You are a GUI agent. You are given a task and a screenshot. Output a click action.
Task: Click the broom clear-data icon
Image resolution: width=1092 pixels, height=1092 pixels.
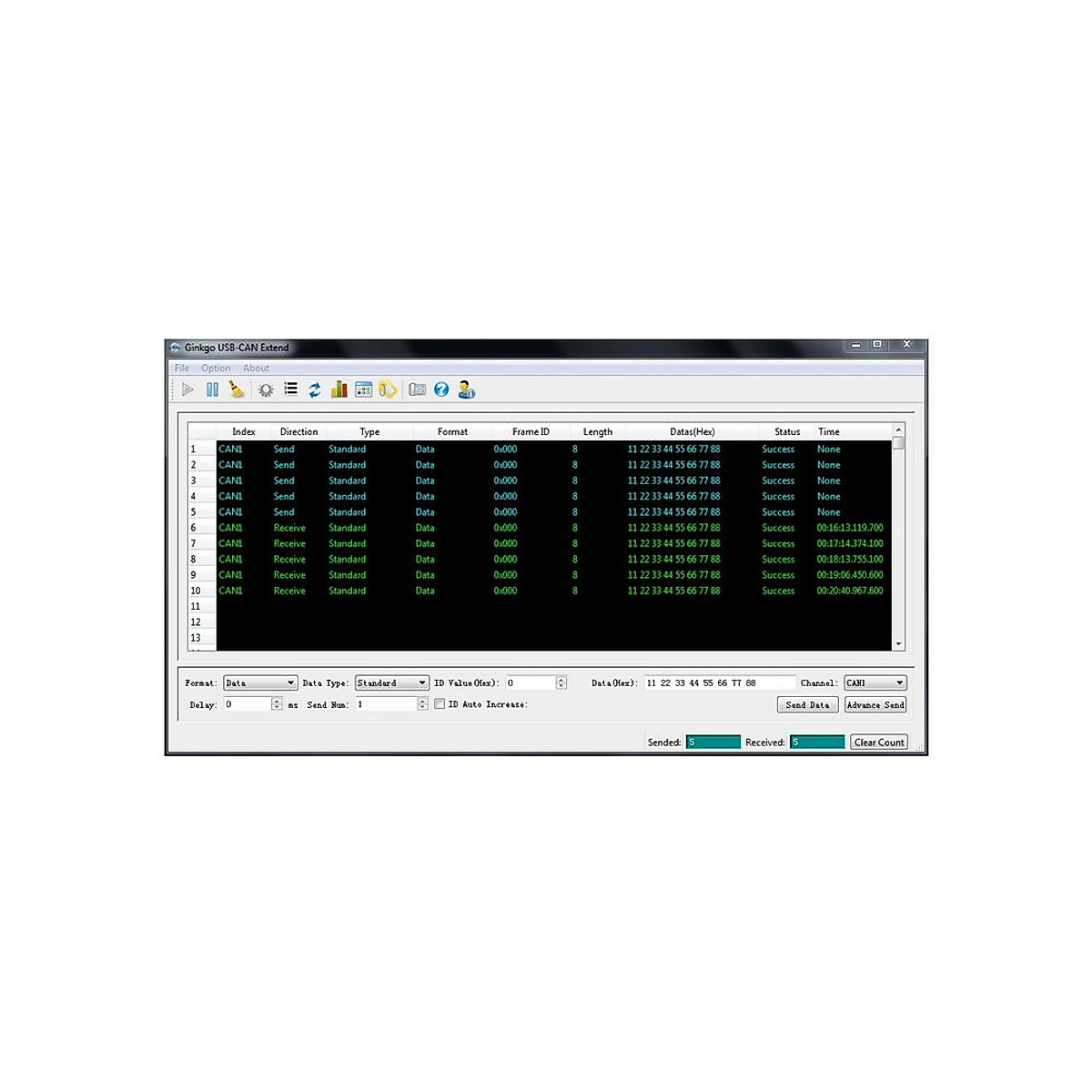pyautogui.click(x=237, y=389)
